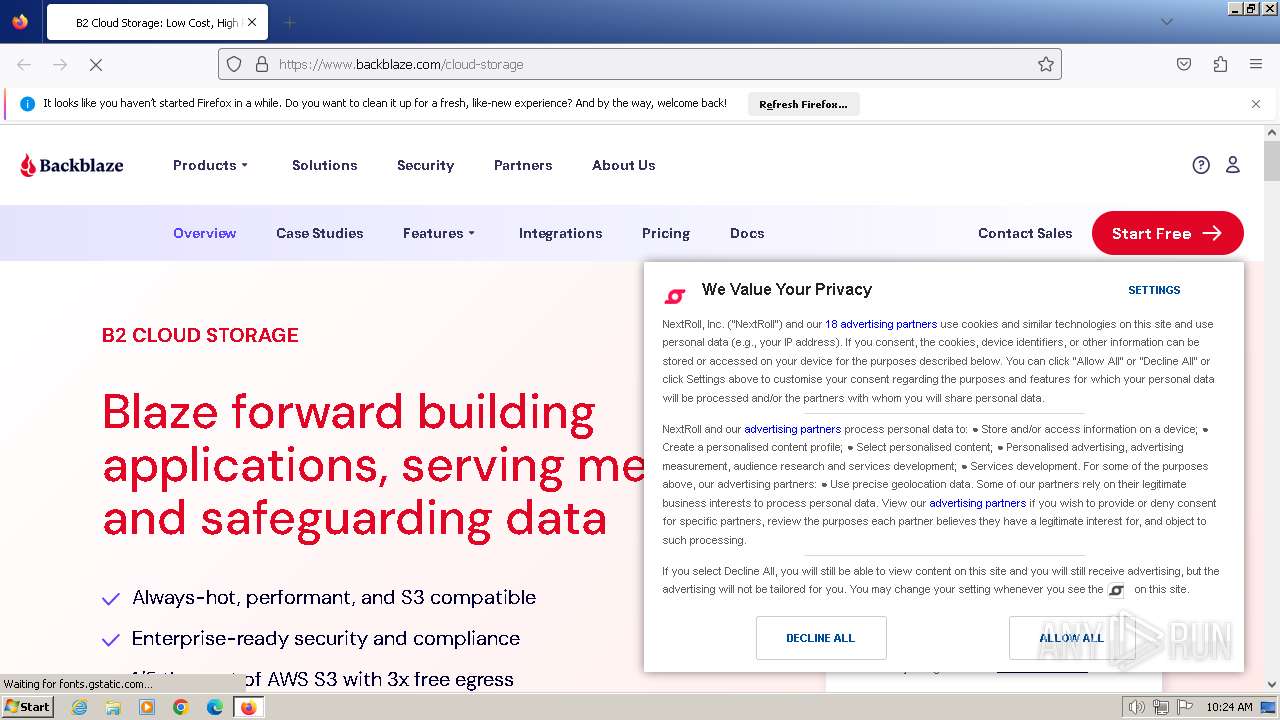Click the scrollbar down arrow

1272,685
